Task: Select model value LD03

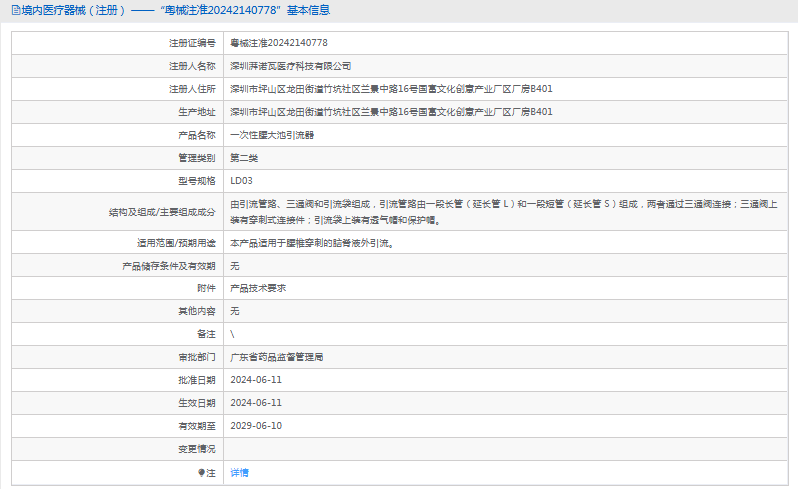Action: 241,181
